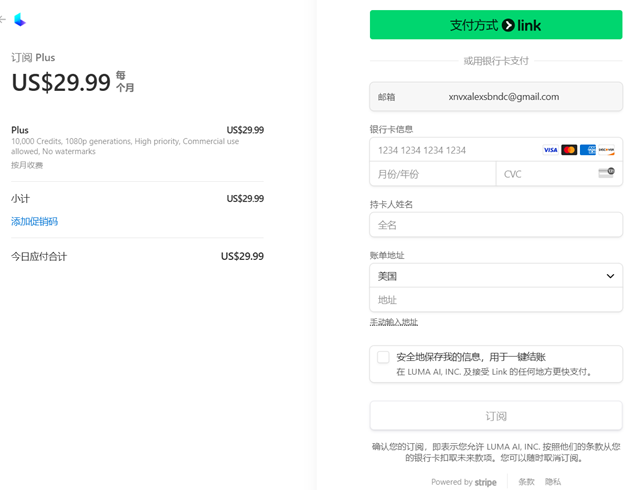The height and width of the screenshot is (490, 640).
Task: Pay using the green Link button
Action: click(x=496, y=25)
